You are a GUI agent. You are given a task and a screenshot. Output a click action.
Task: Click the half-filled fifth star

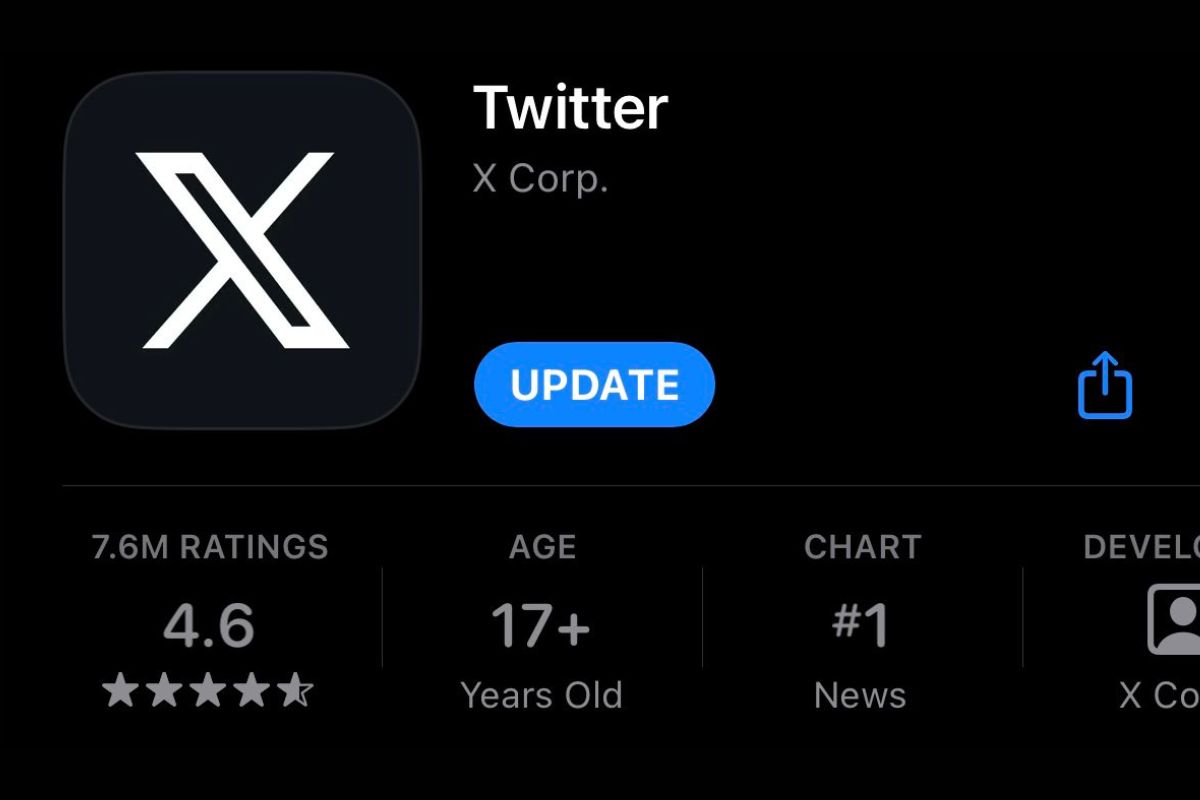pos(296,690)
